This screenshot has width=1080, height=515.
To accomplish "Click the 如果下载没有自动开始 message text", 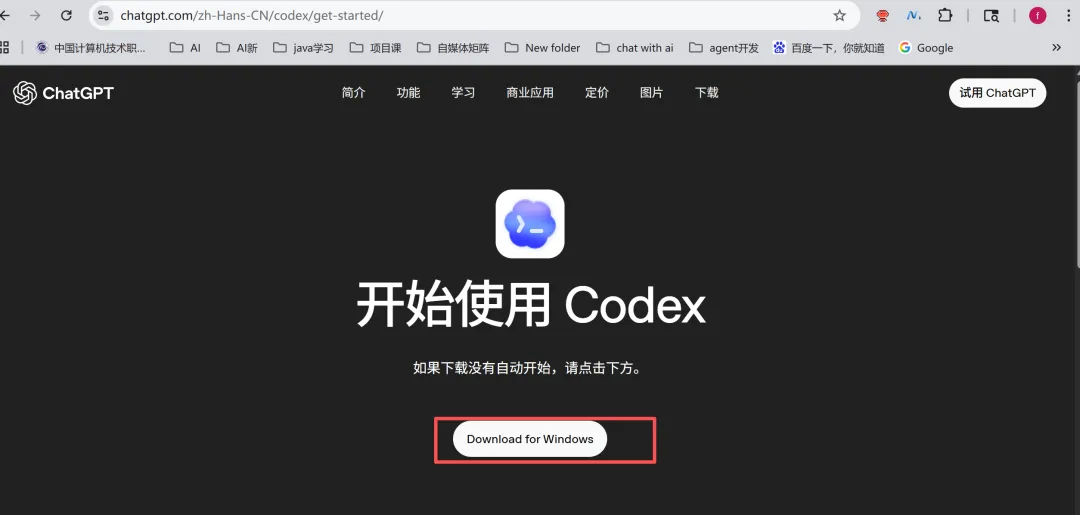I will [530, 368].
